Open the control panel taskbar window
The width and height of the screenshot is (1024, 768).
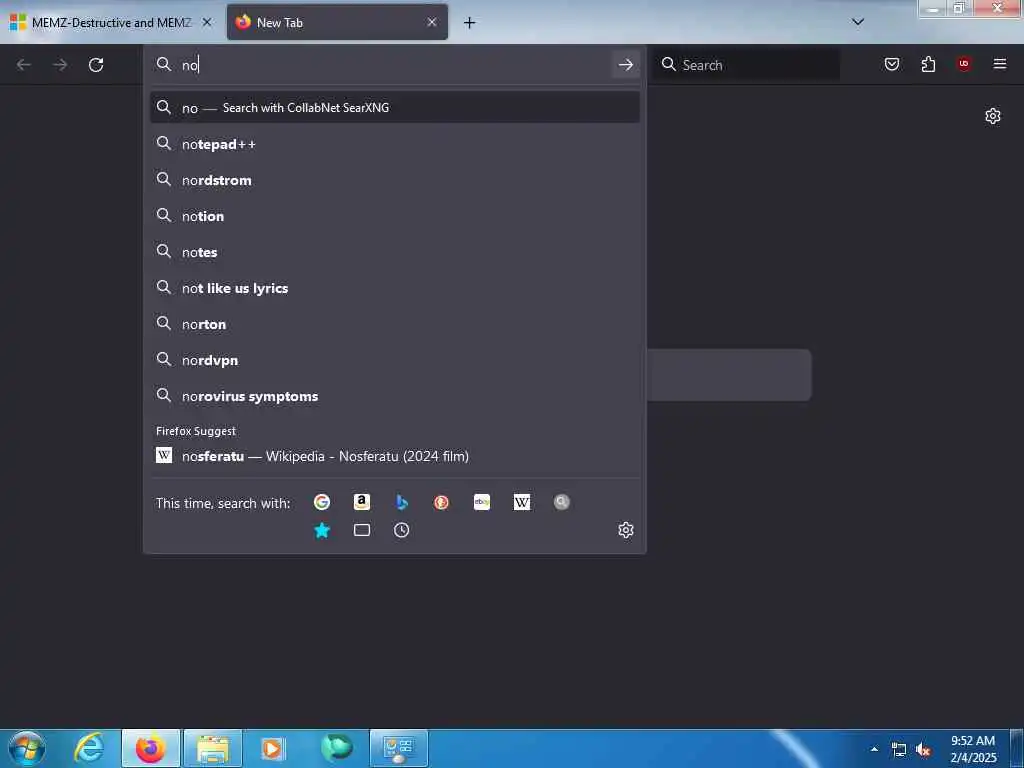[399, 748]
